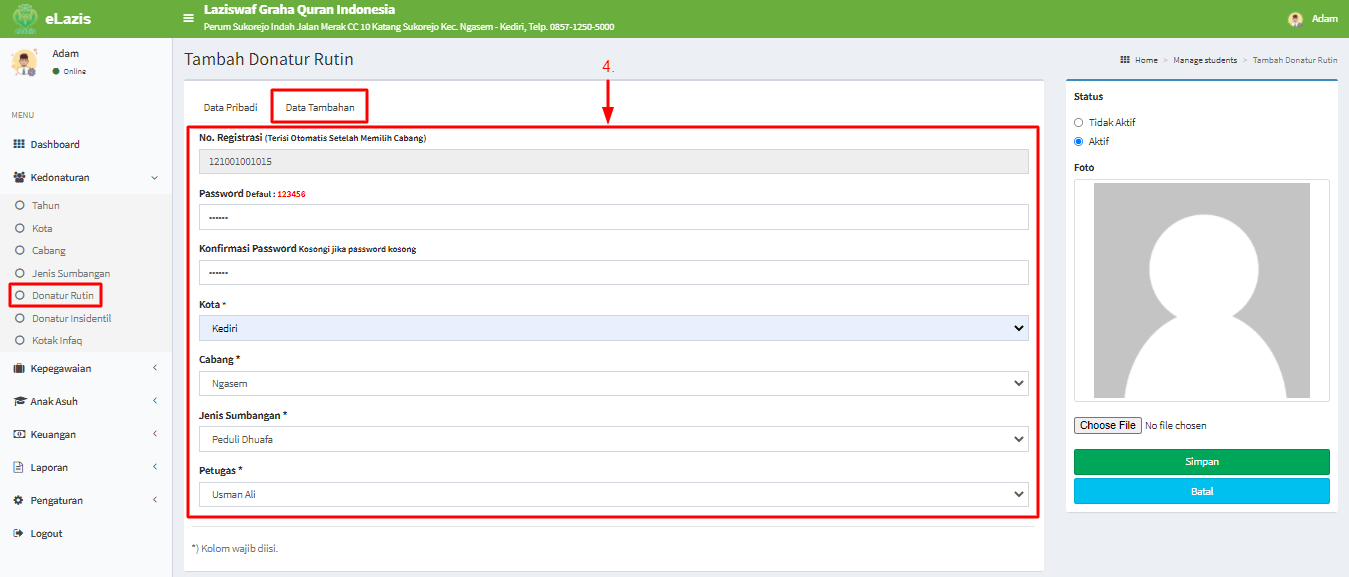Expand the Pengaturan menu chevron
1349x577 pixels.
tap(155, 500)
